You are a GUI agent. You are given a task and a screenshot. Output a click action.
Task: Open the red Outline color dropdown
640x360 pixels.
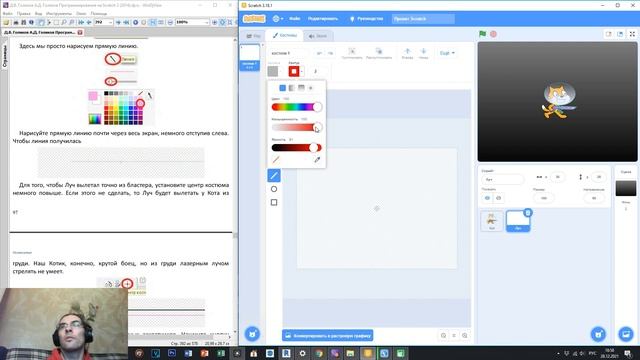[x=296, y=71]
